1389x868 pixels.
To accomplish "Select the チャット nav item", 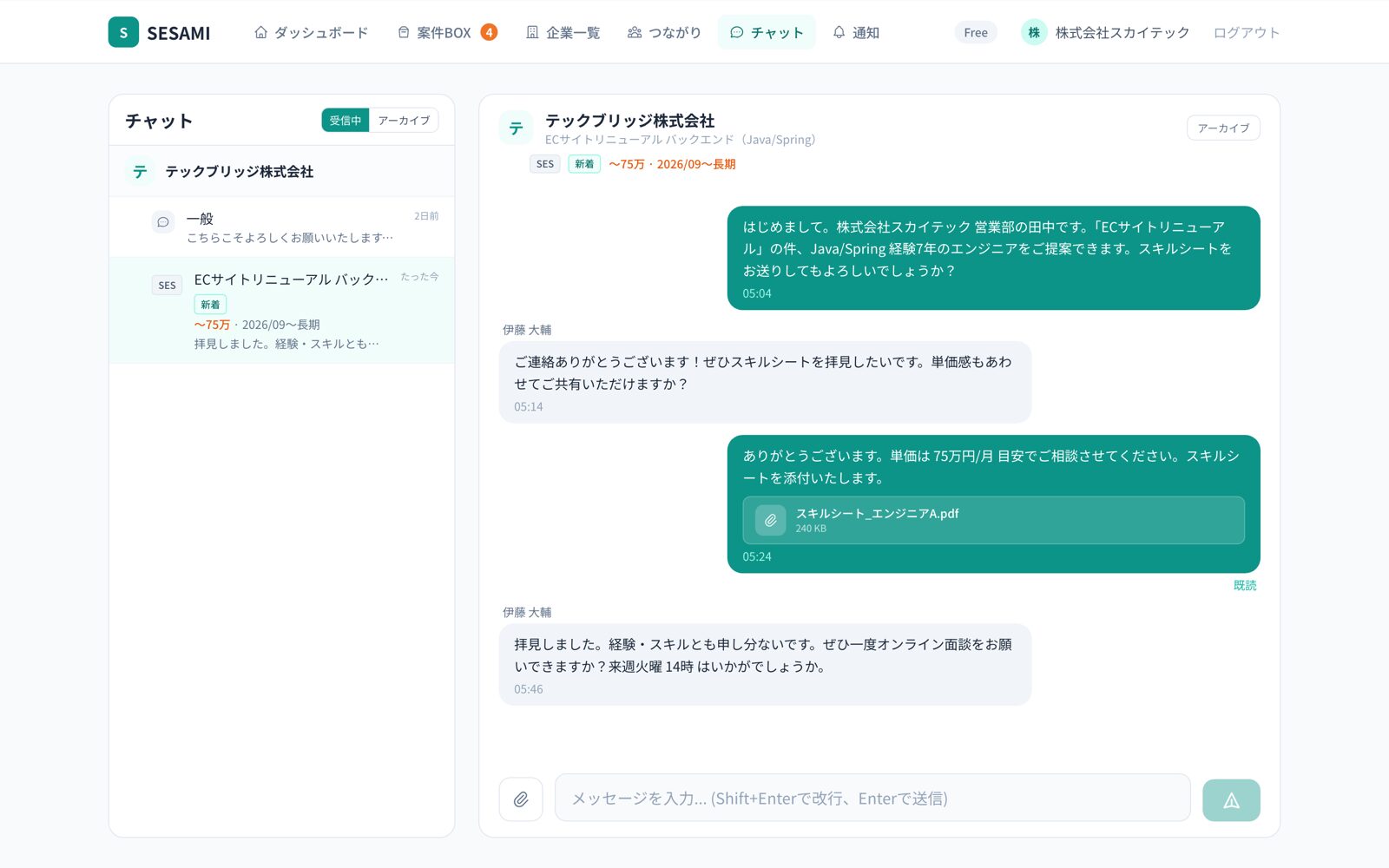I will (x=767, y=32).
